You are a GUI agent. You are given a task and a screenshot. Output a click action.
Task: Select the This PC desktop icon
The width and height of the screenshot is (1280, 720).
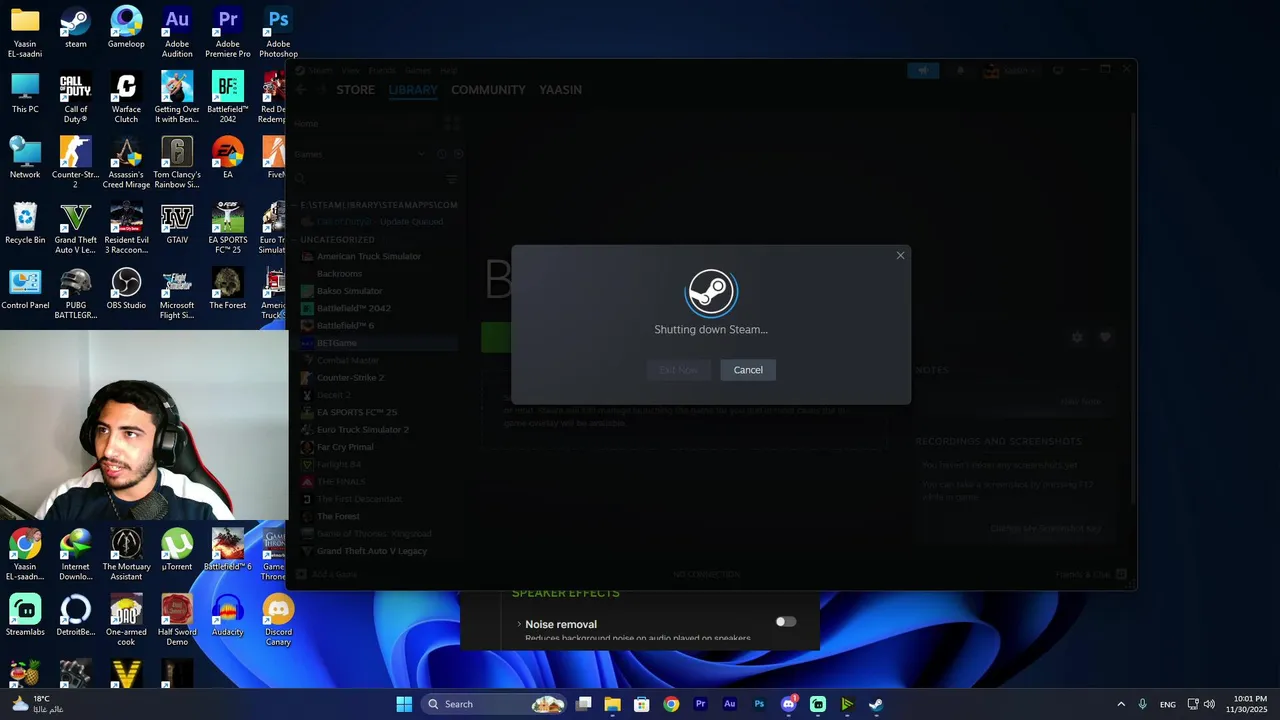[25, 93]
